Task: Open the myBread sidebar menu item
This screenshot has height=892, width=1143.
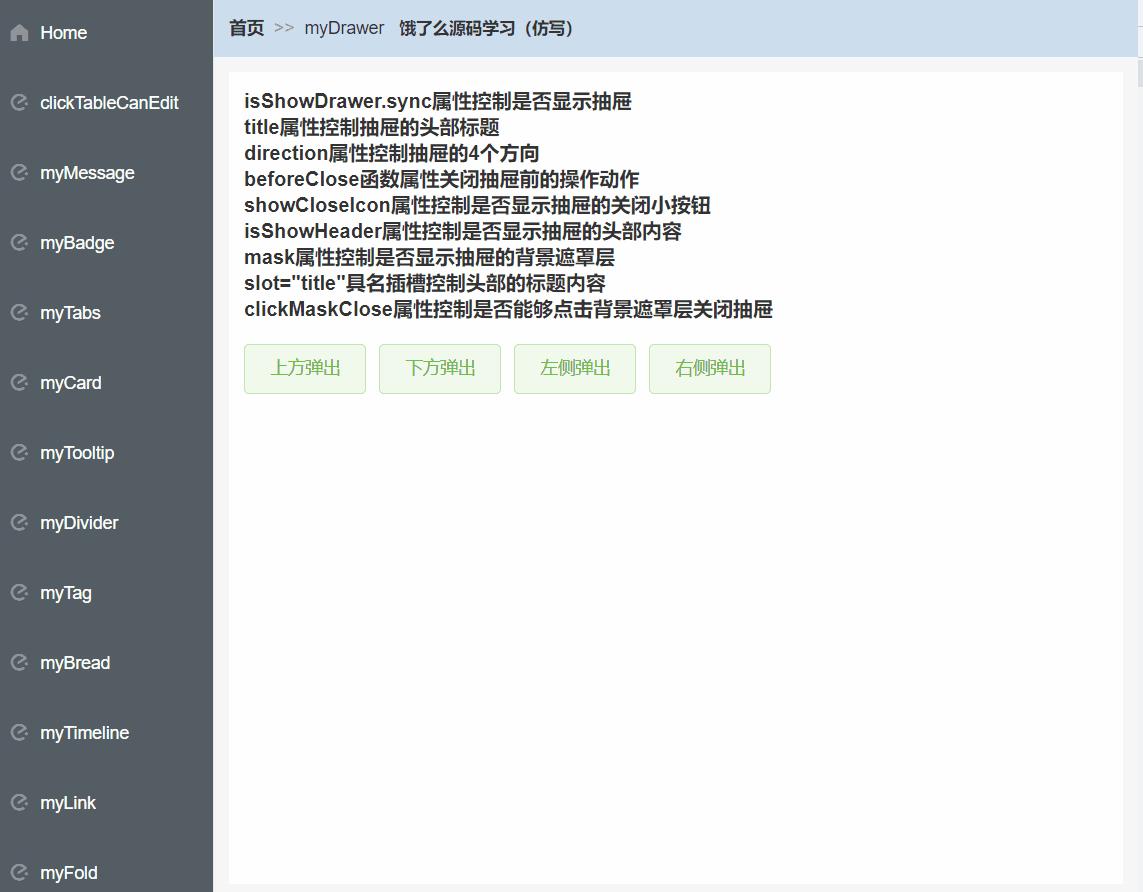Action: 106,662
